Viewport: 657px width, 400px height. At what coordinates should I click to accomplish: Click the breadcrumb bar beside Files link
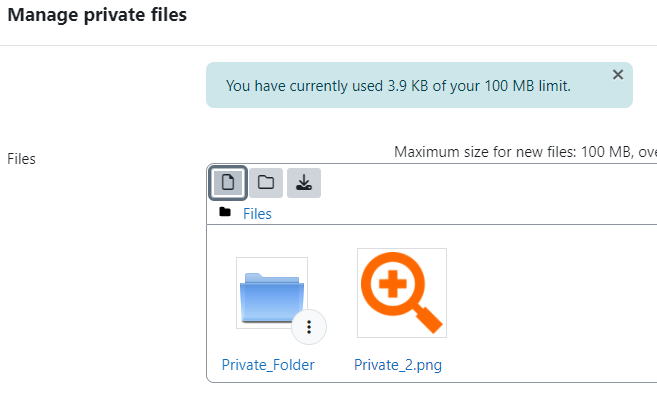(461, 214)
